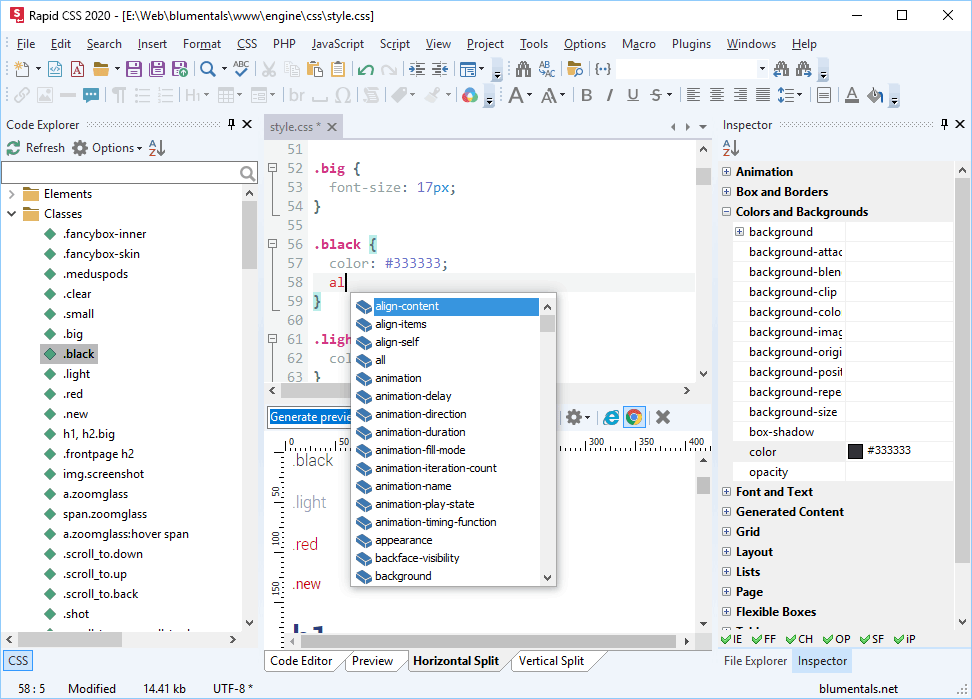Click the Find binoculars icon
Image resolution: width=972 pixels, height=699 pixels.
coord(523,69)
